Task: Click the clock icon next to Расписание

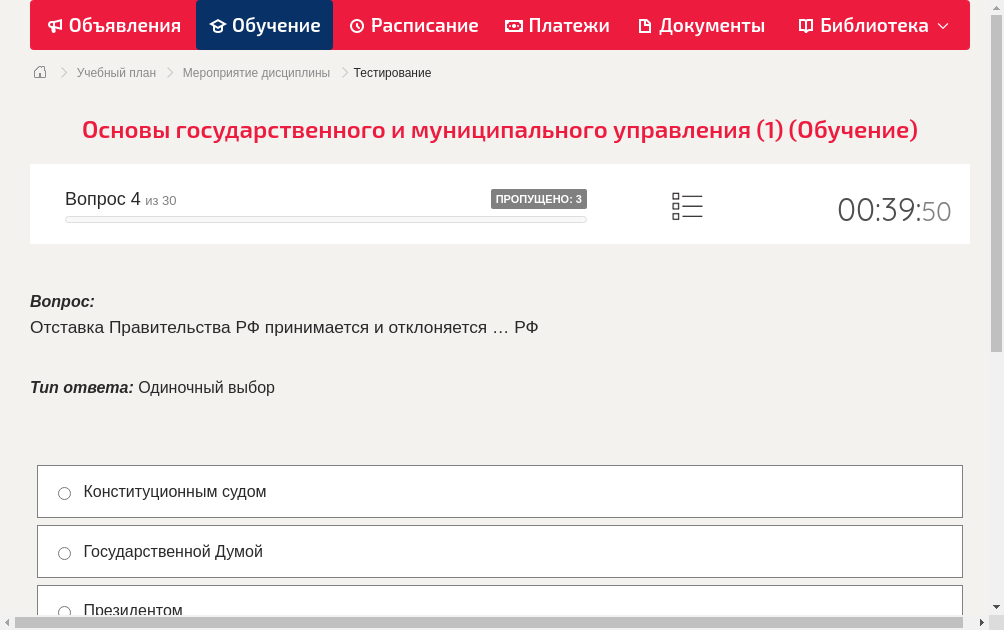Action: tap(355, 25)
